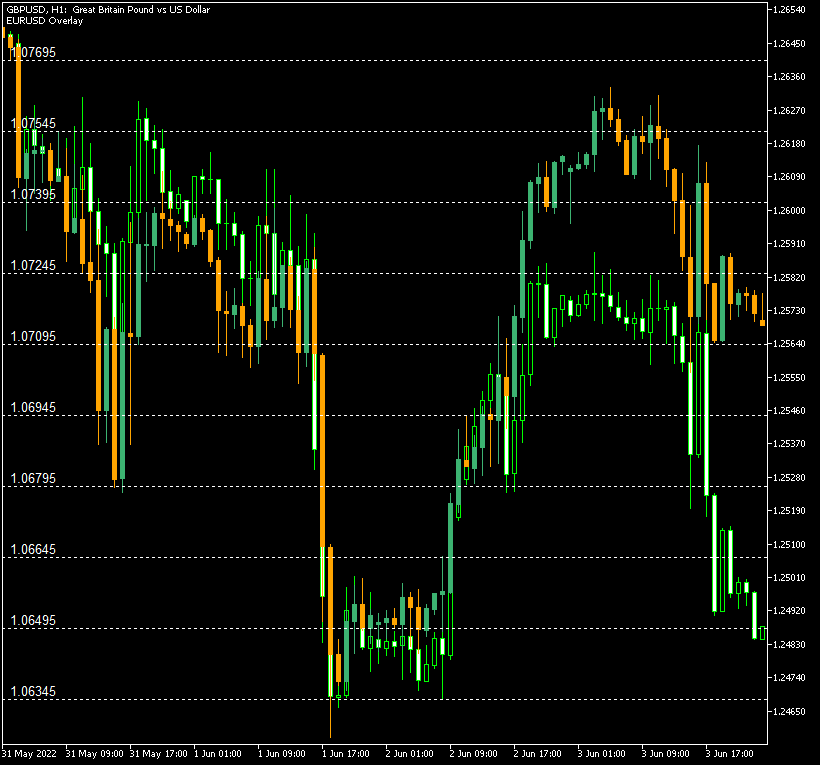Click the 1.06495 overlay price label
This screenshot has width=820, height=765.
pos(33,621)
